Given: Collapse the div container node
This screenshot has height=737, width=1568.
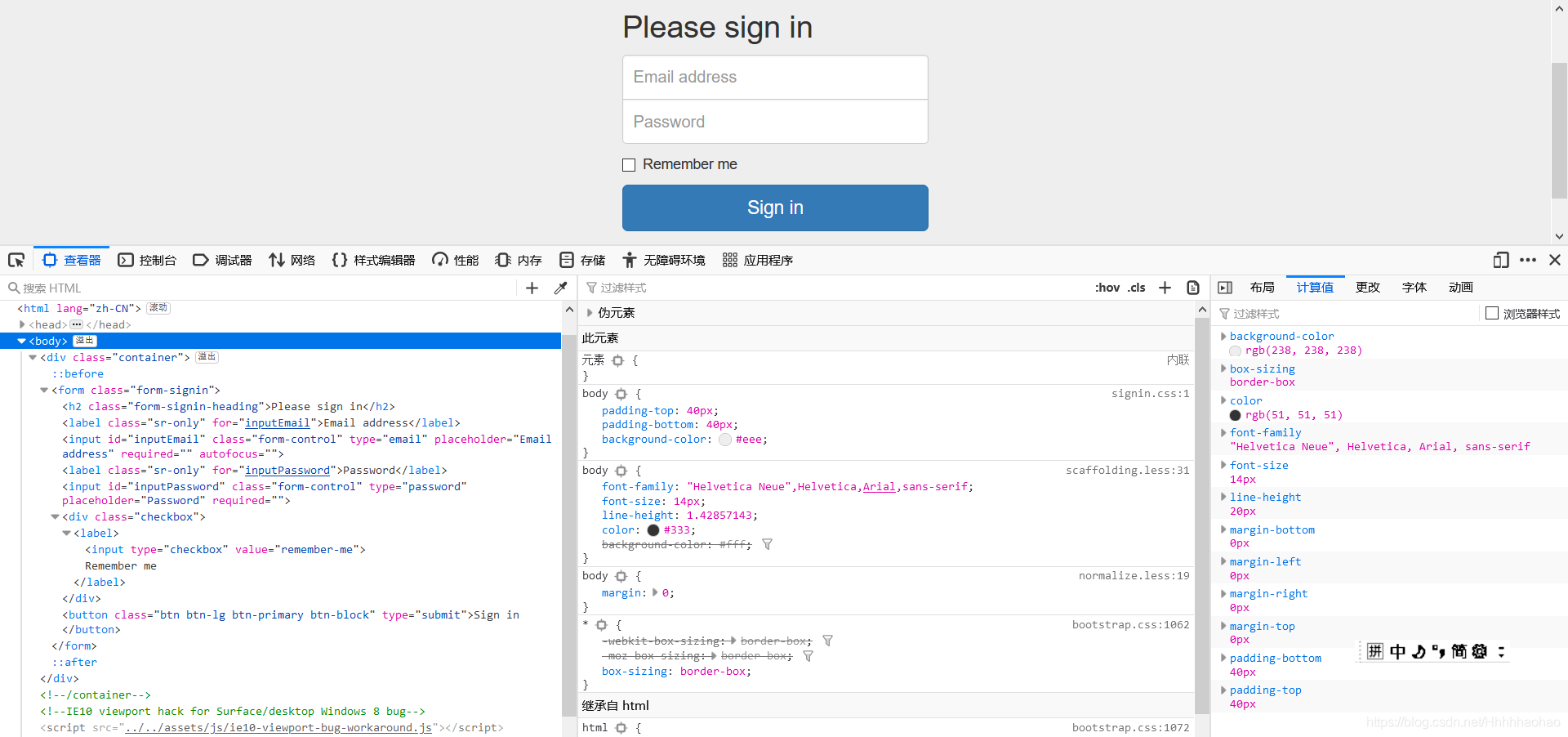Looking at the screenshot, I should tap(33, 357).
